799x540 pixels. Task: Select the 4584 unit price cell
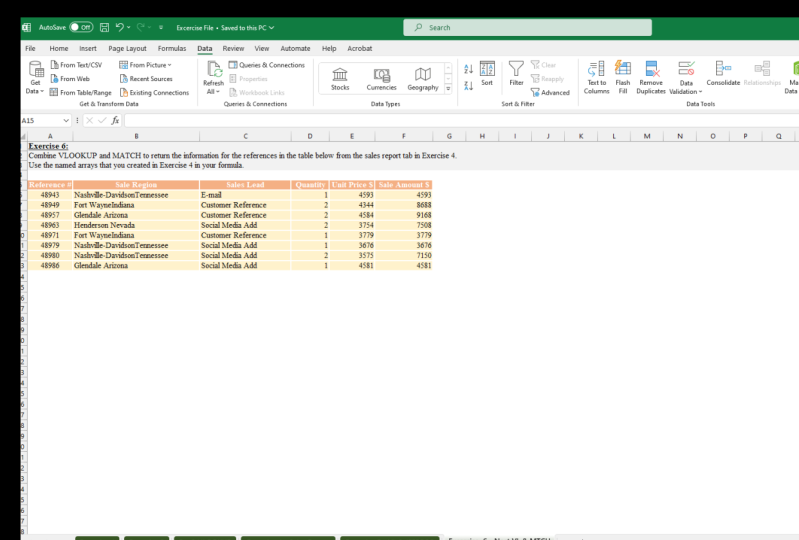click(352, 215)
